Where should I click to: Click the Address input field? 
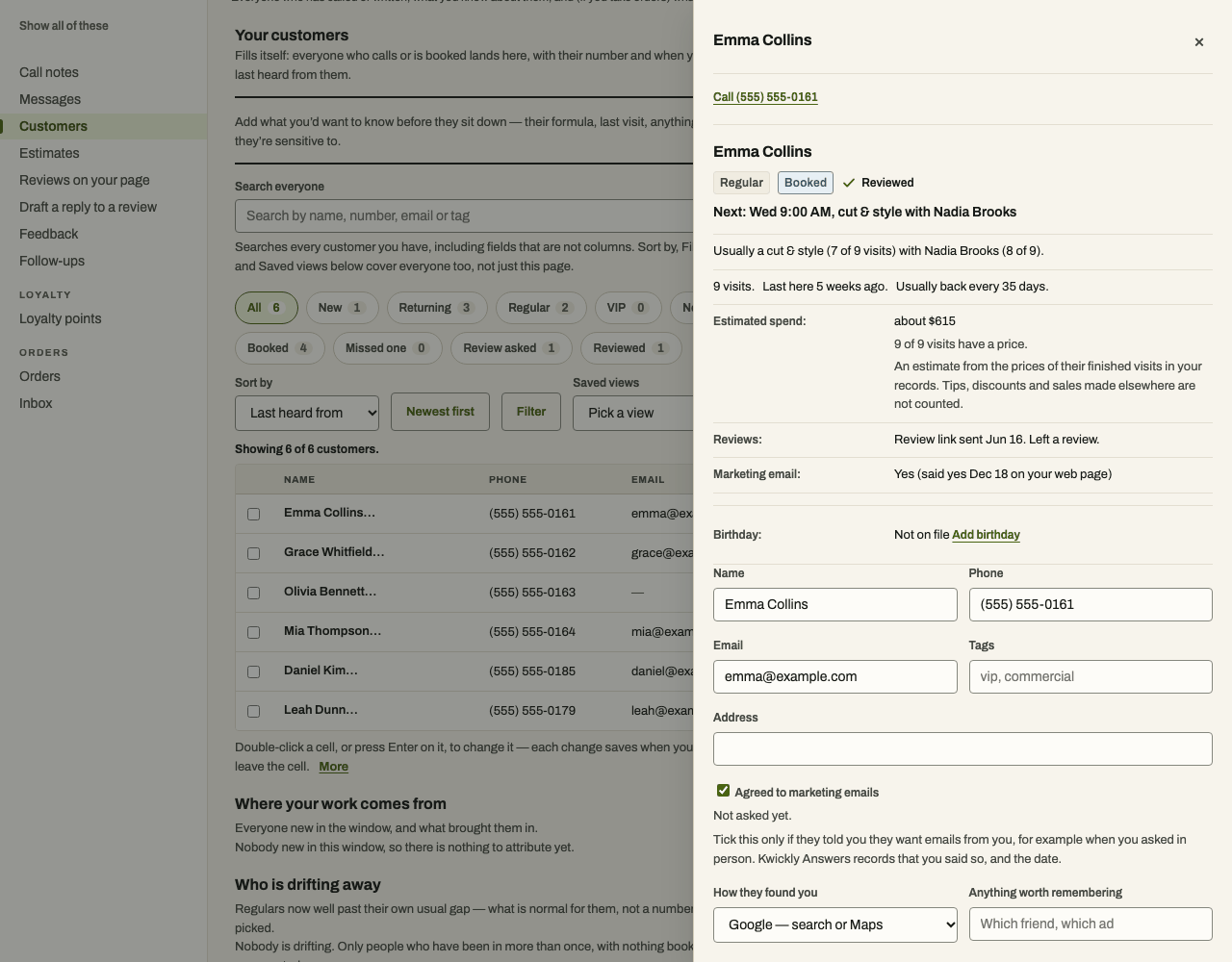(x=962, y=748)
